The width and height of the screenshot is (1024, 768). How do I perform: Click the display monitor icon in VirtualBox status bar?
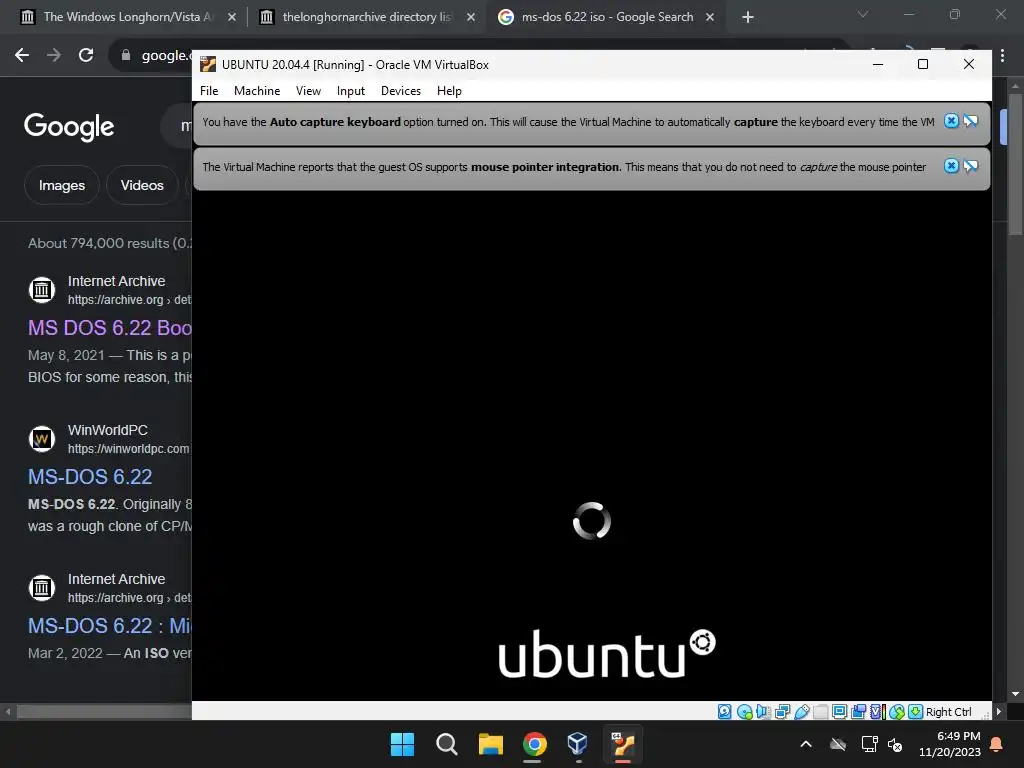840,712
